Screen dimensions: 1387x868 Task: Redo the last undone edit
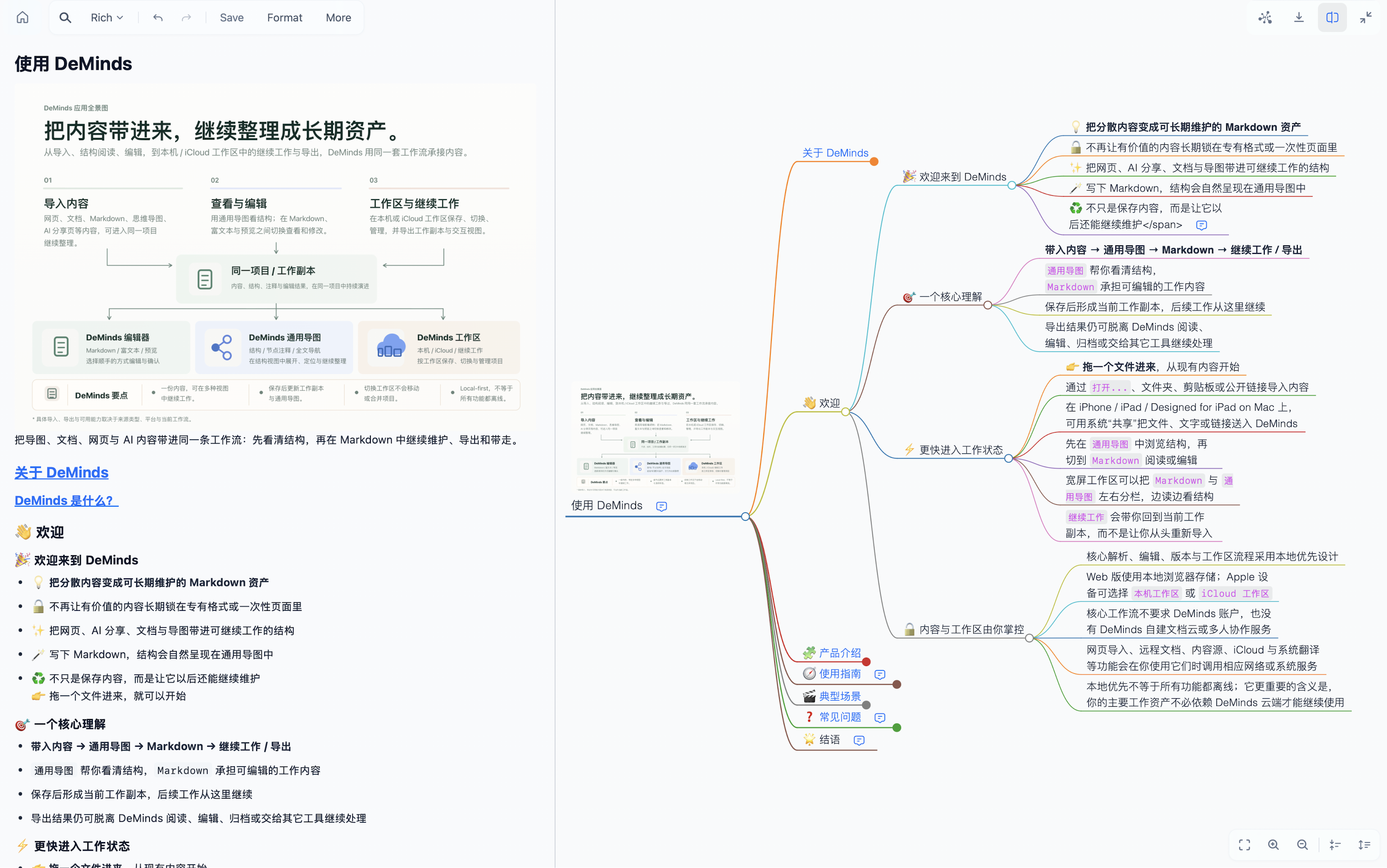pyautogui.click(x=186, y=18)
